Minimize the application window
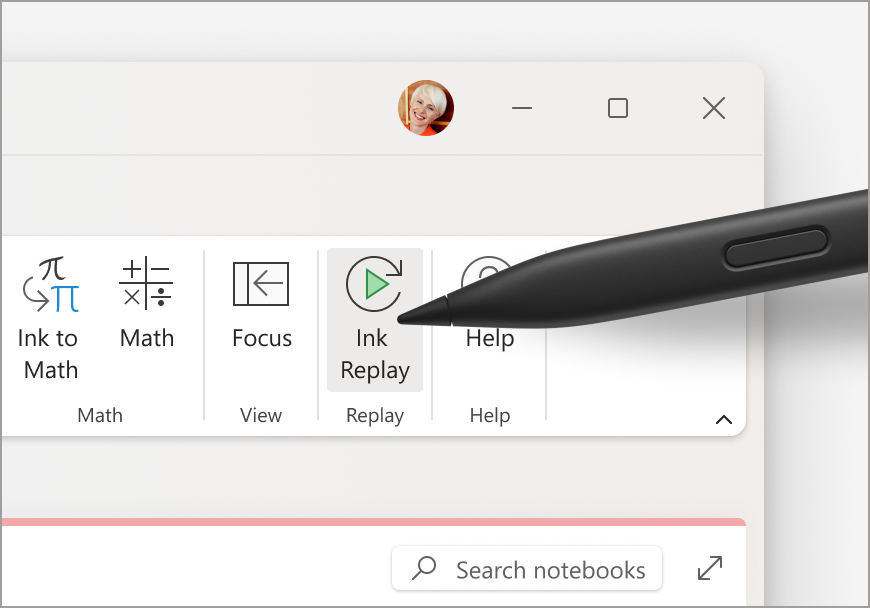 (522, 108)
